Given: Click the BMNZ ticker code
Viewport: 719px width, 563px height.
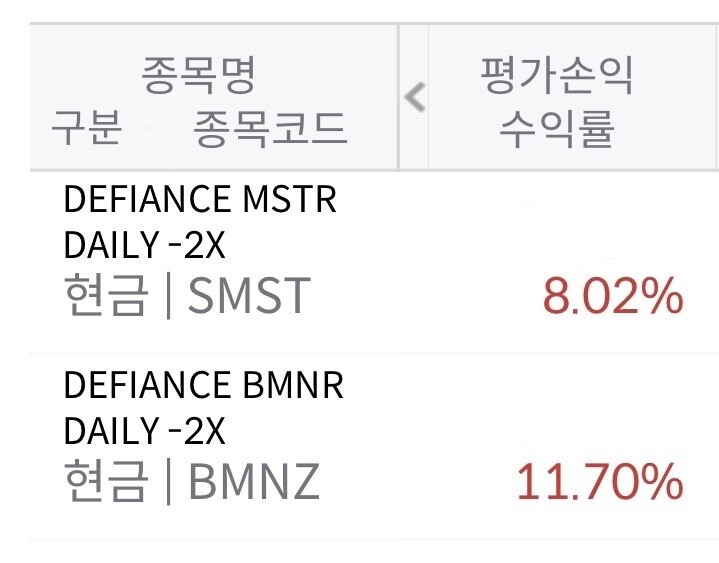Looking at the screenshot, I should click(x=254, y=481).
